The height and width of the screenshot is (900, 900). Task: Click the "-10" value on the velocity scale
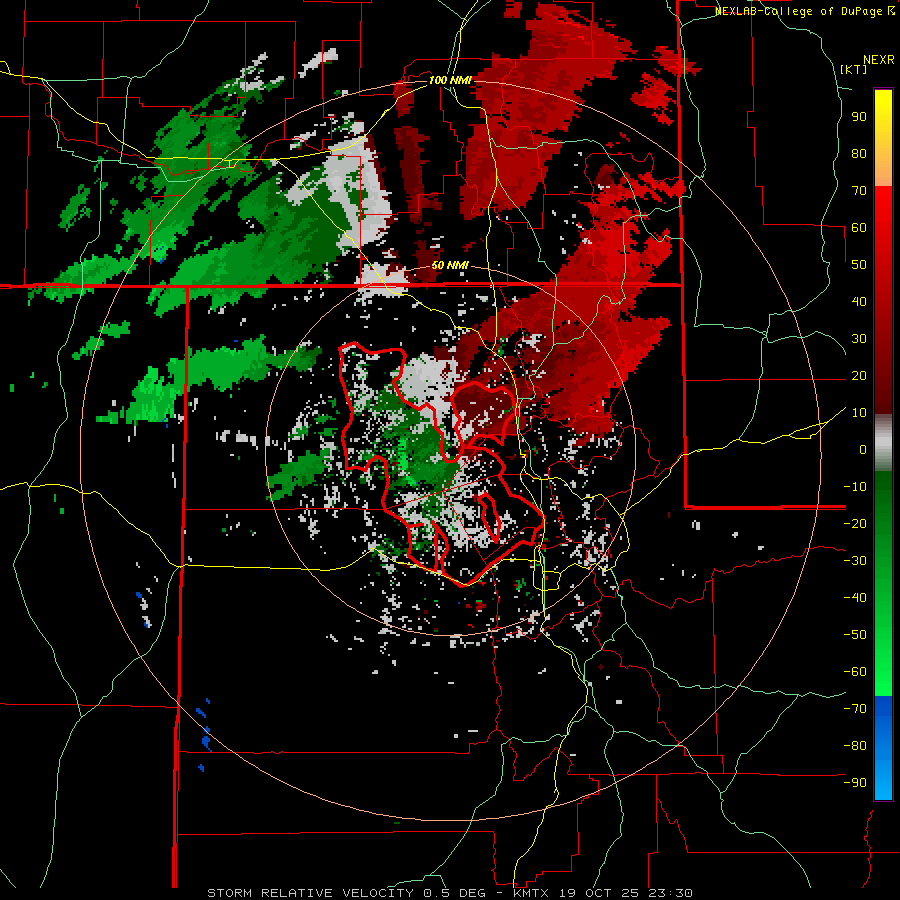coord(855,487)
